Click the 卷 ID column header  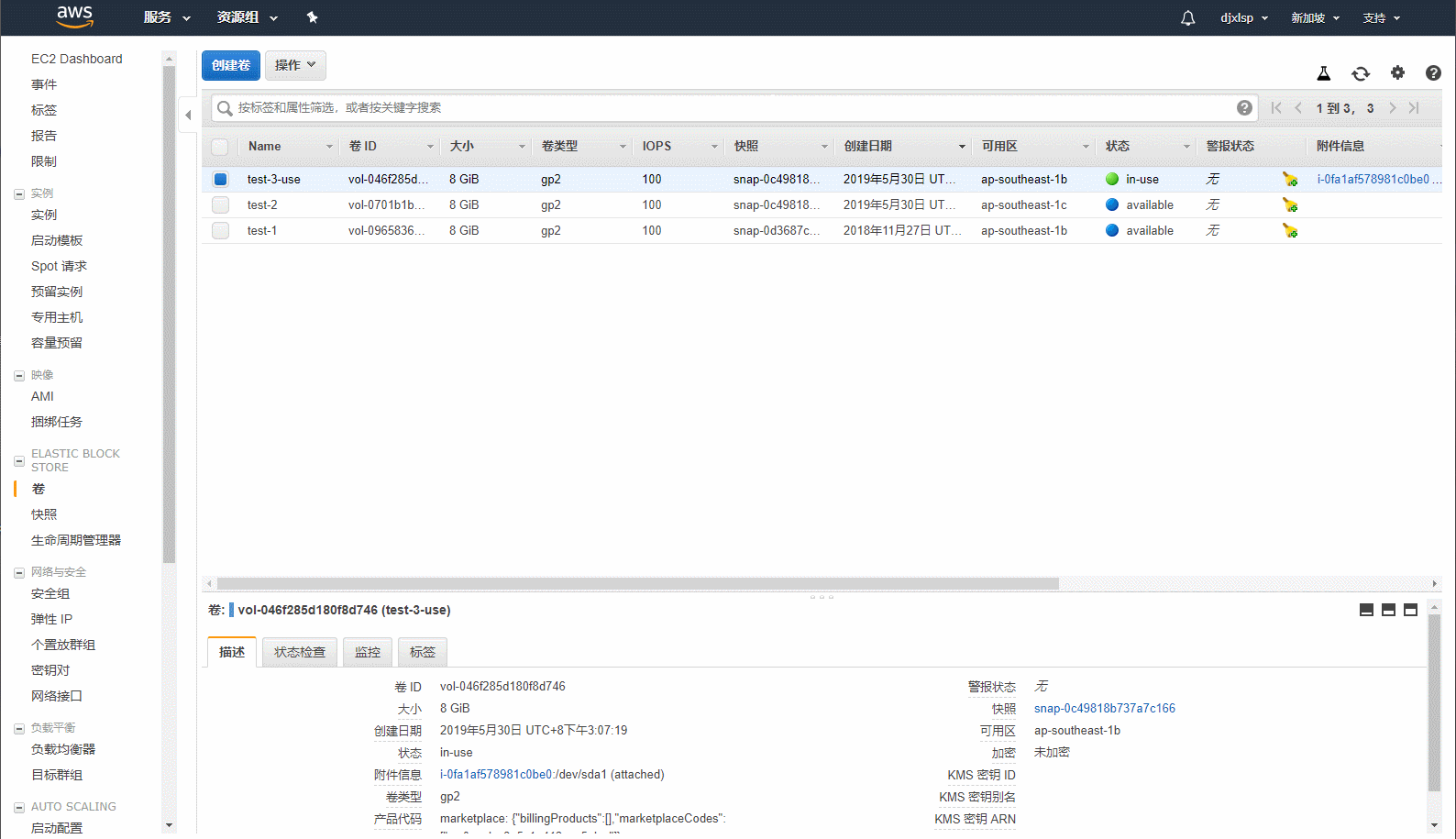[x=391, y=146]
